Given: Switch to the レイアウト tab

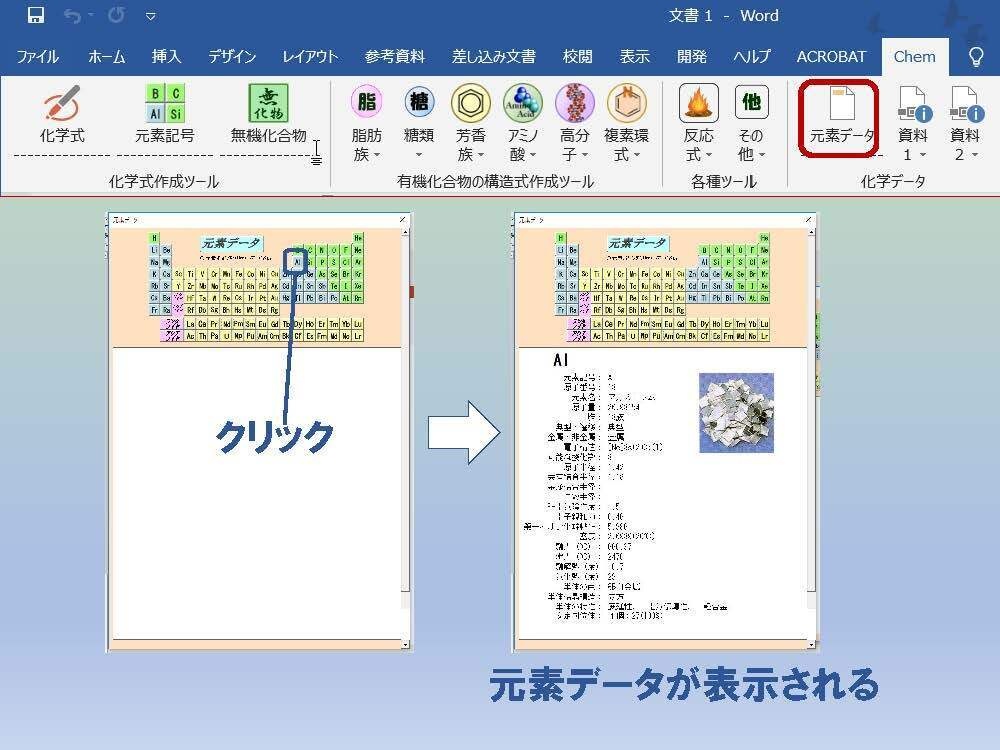Looking at the screenshot, I should click(x=310, y=57).
